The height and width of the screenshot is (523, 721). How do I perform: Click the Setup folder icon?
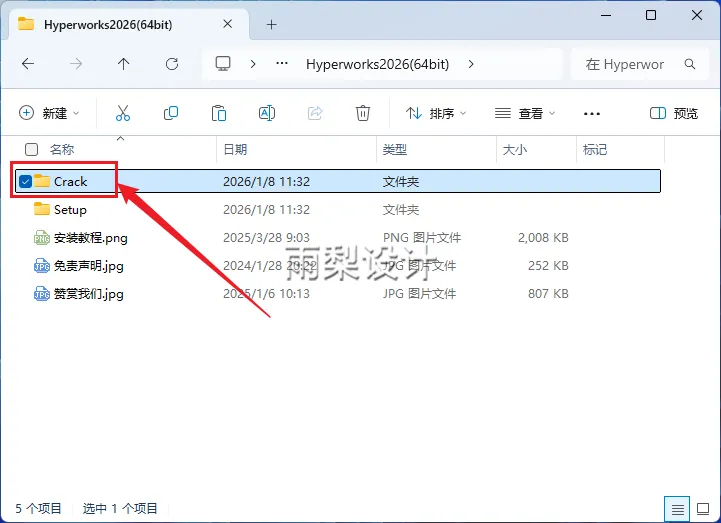(42, 209)
